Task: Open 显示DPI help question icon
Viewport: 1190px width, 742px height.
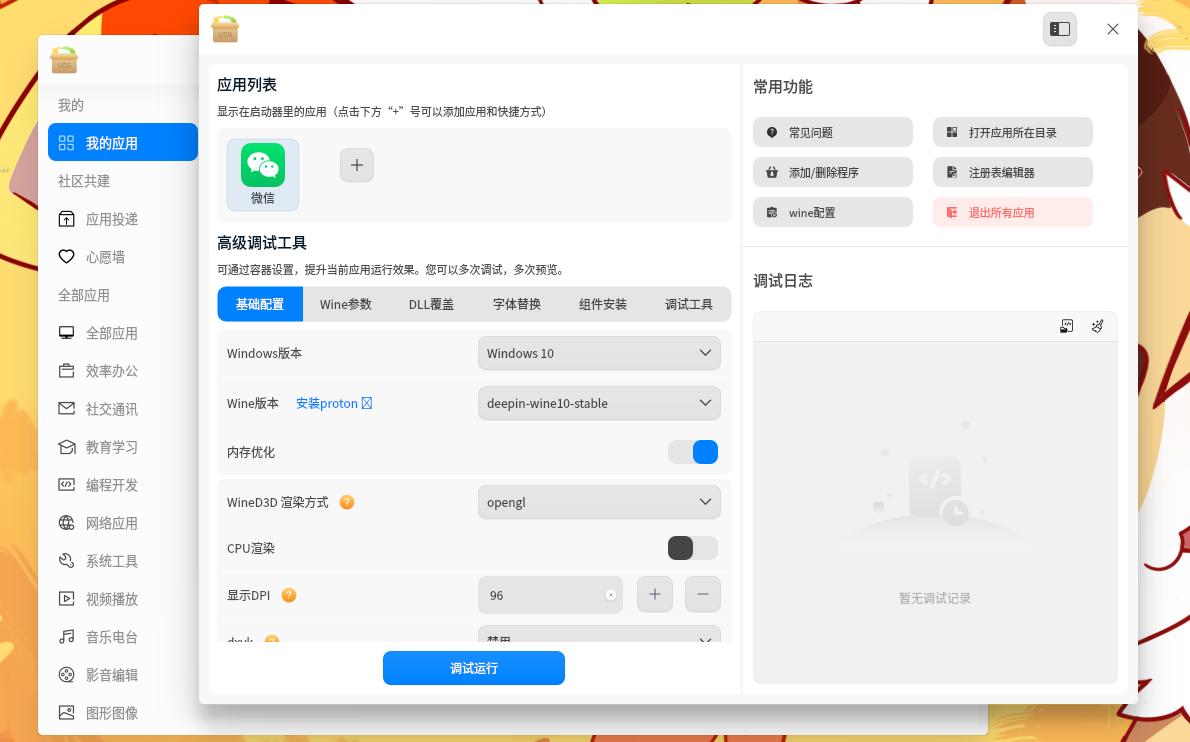Action: point(288,596)
